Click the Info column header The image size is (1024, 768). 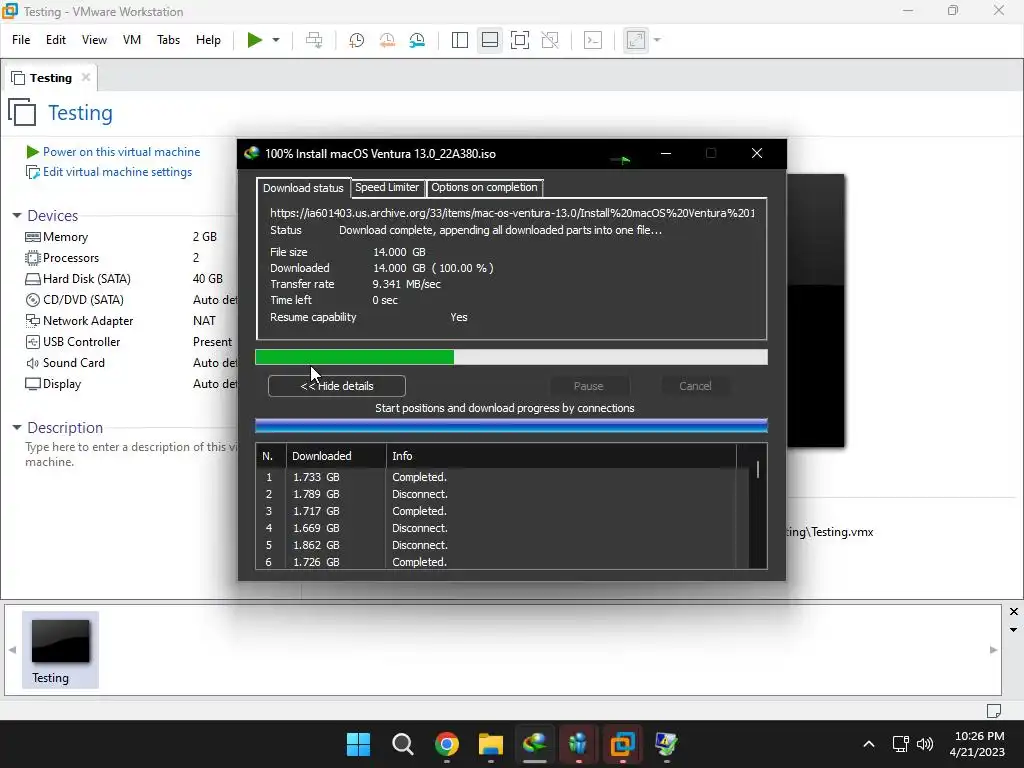[562, 456]
